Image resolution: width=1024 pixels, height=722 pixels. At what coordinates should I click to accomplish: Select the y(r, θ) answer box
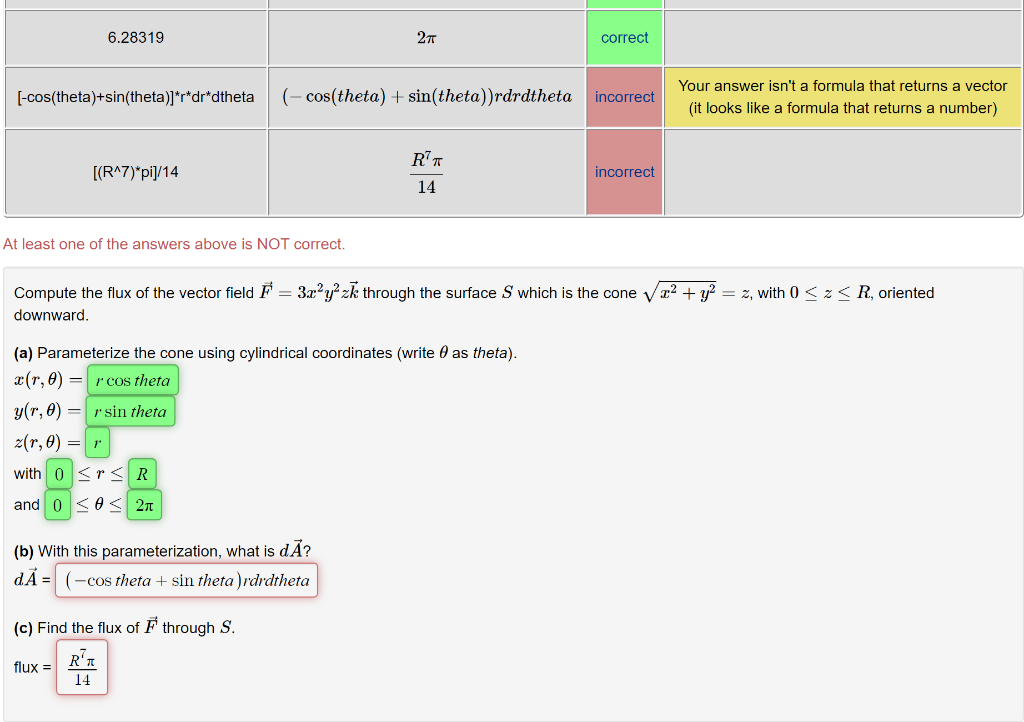130,411
